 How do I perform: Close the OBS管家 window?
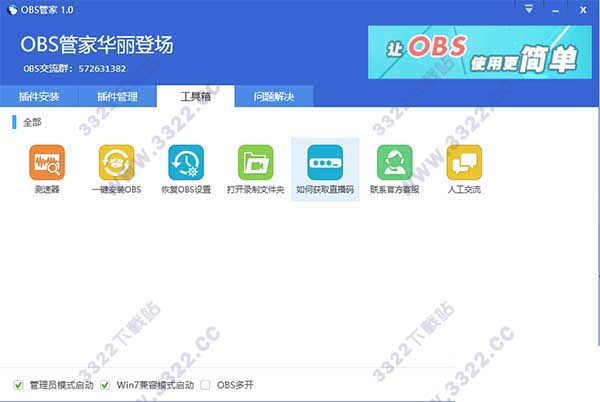click(x=583, y=10)
